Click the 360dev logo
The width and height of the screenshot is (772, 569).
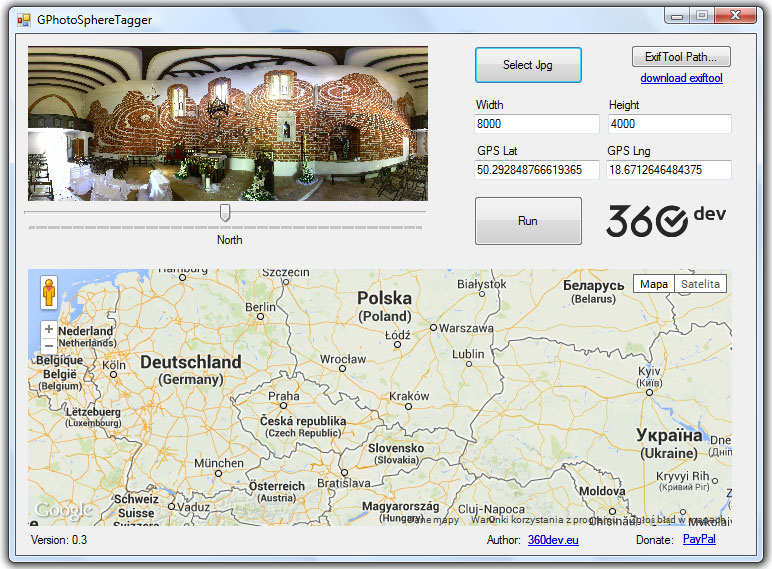point(666,221)
